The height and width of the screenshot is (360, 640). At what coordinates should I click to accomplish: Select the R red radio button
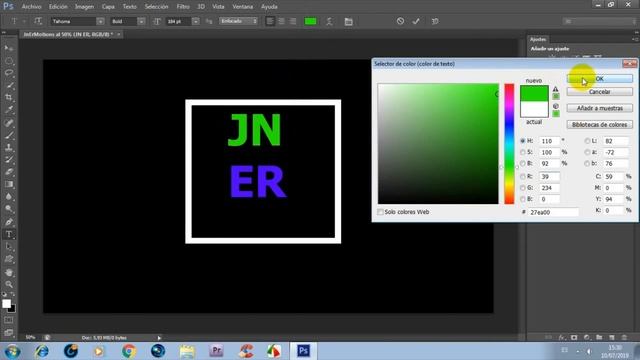coord(523,177)
